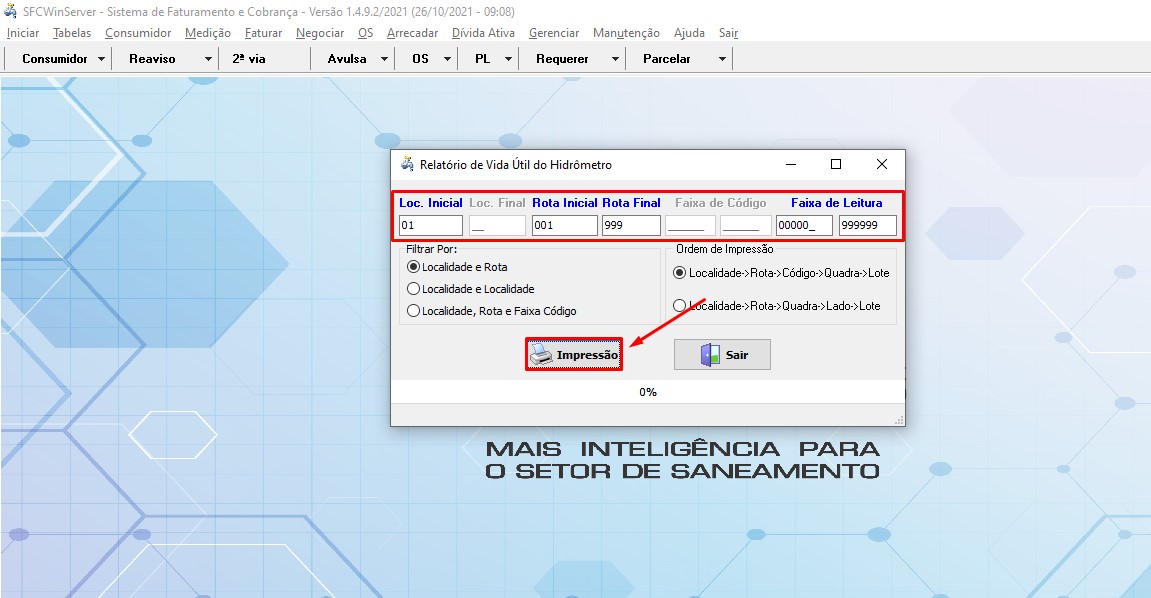Click the dialog resize grip corner
The width and height of the screenshot is (1151, 598).
pyautogui.click(x=898, y=419)
